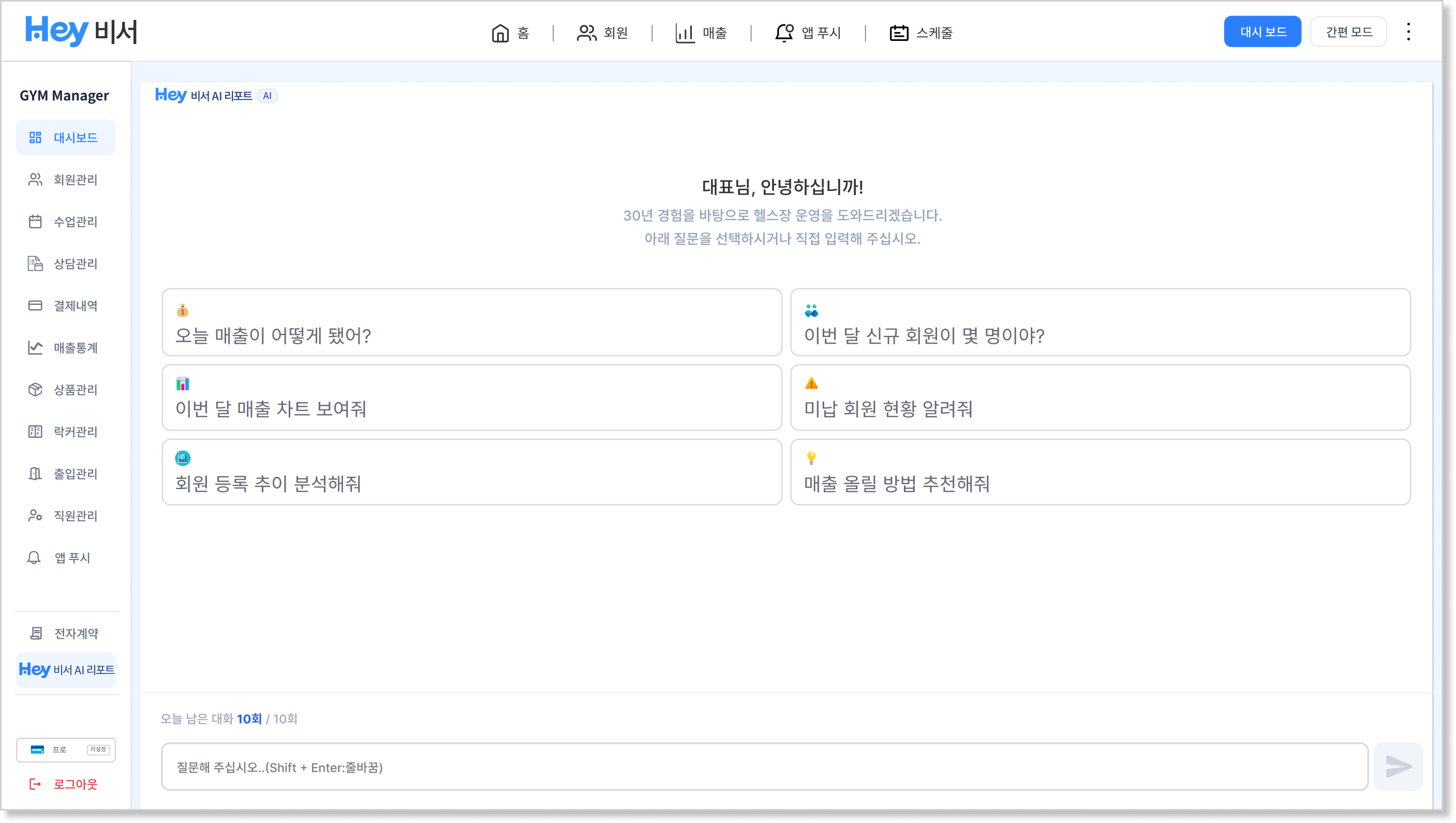Select 대시보드 in the sidebar
The width and height of the screenshot is (1456, 823).
[66, 137]
